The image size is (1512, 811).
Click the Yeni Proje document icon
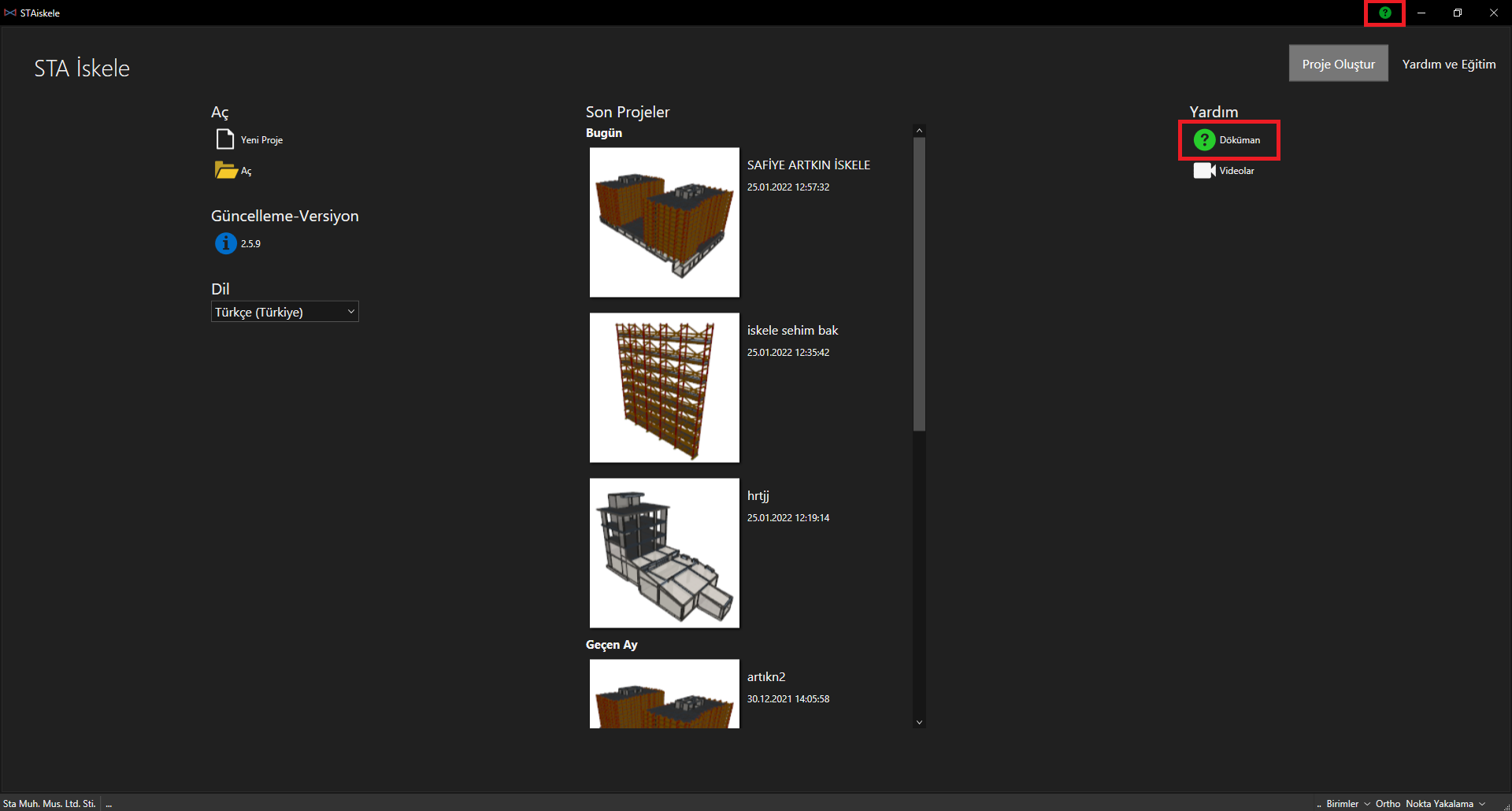tap(225, 139)
